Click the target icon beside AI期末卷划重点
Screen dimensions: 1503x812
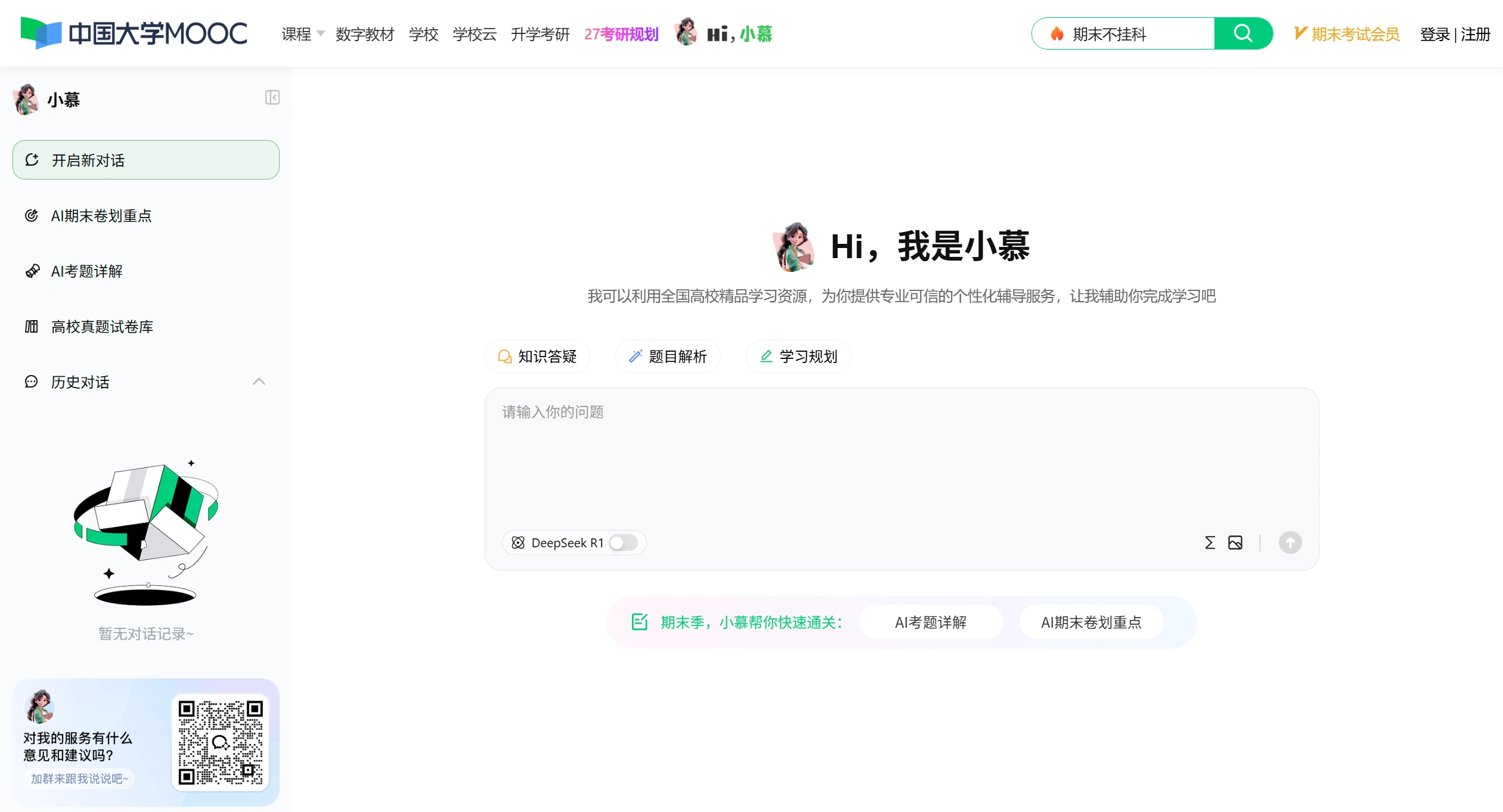[32, 215]
